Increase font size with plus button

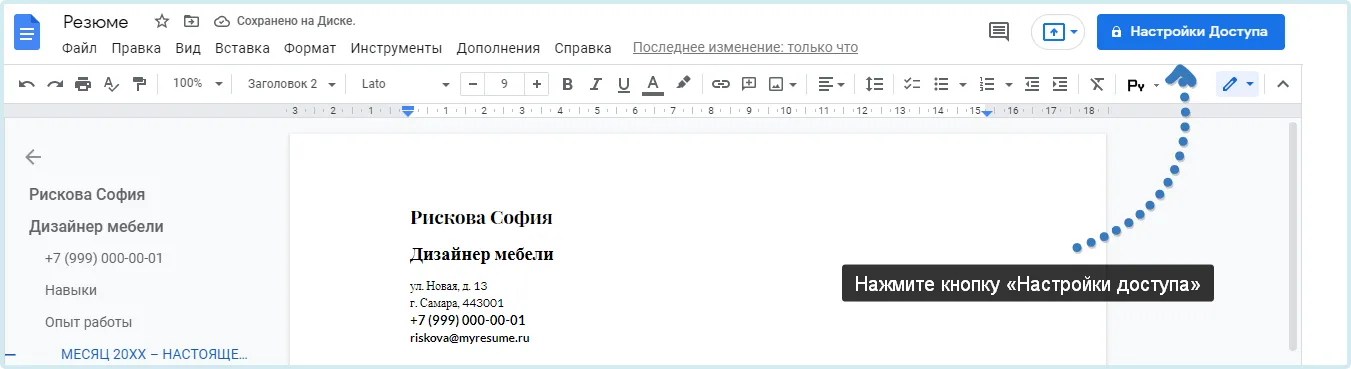click(x=537, y=84)
